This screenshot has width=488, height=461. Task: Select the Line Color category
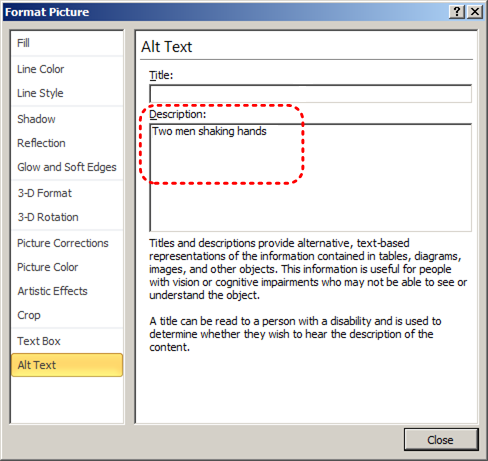[x=67, y=69]
